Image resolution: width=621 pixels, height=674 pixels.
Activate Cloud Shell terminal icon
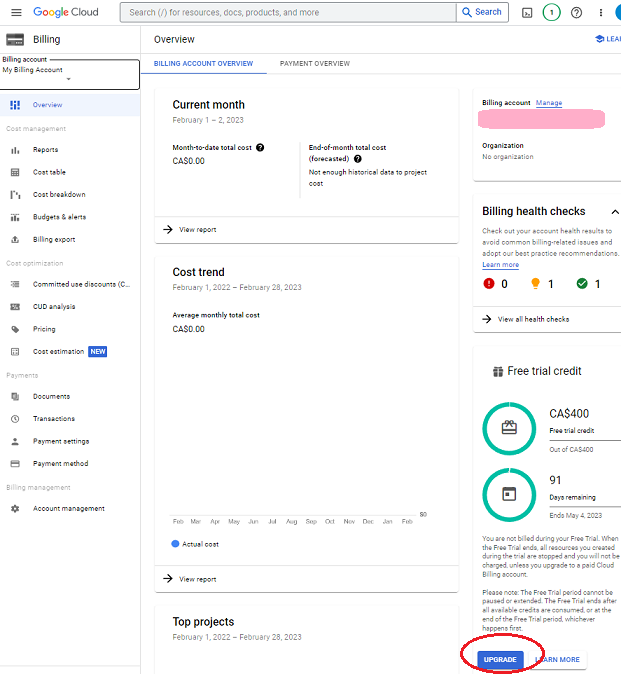point(527,12)
